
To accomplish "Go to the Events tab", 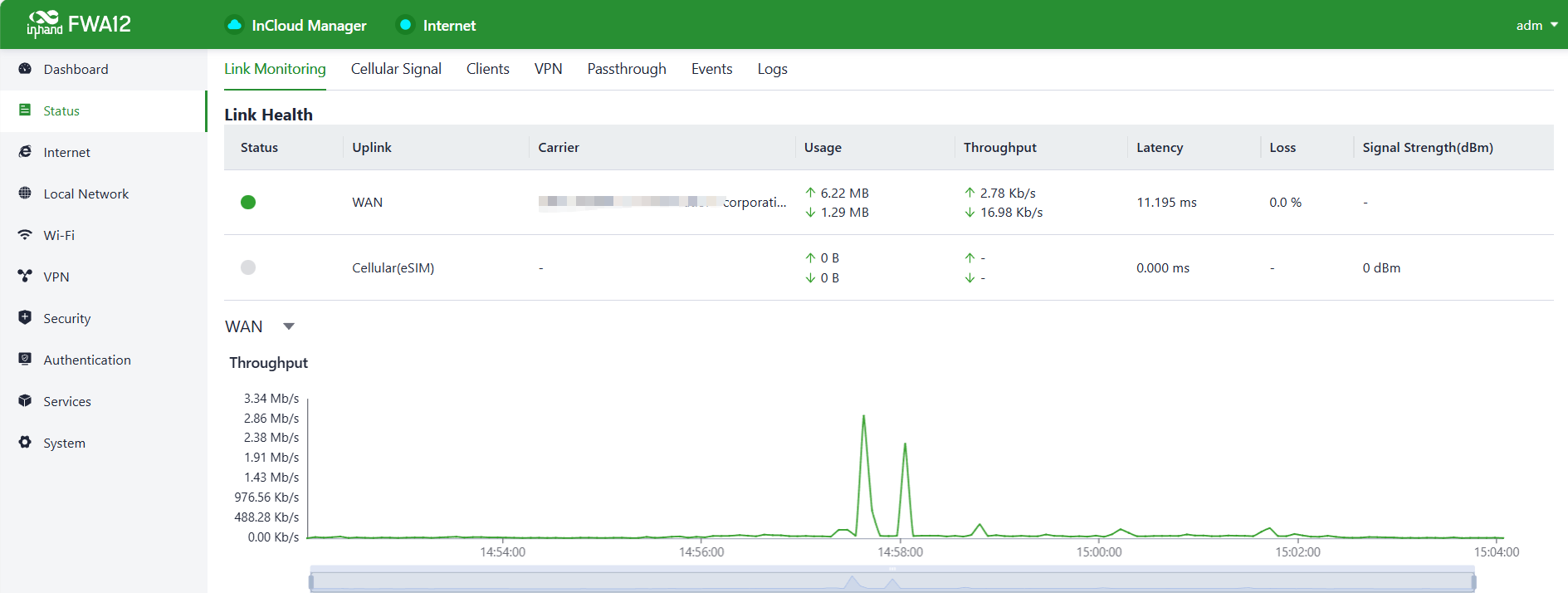I will point(711,69).
